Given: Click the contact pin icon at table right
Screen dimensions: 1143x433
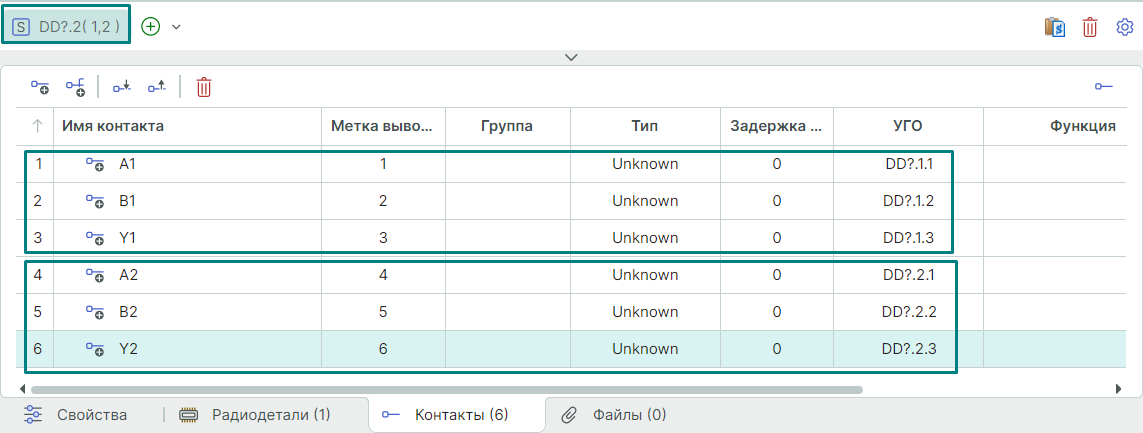Looking at the screenshot, I should tap(1103, 88).
